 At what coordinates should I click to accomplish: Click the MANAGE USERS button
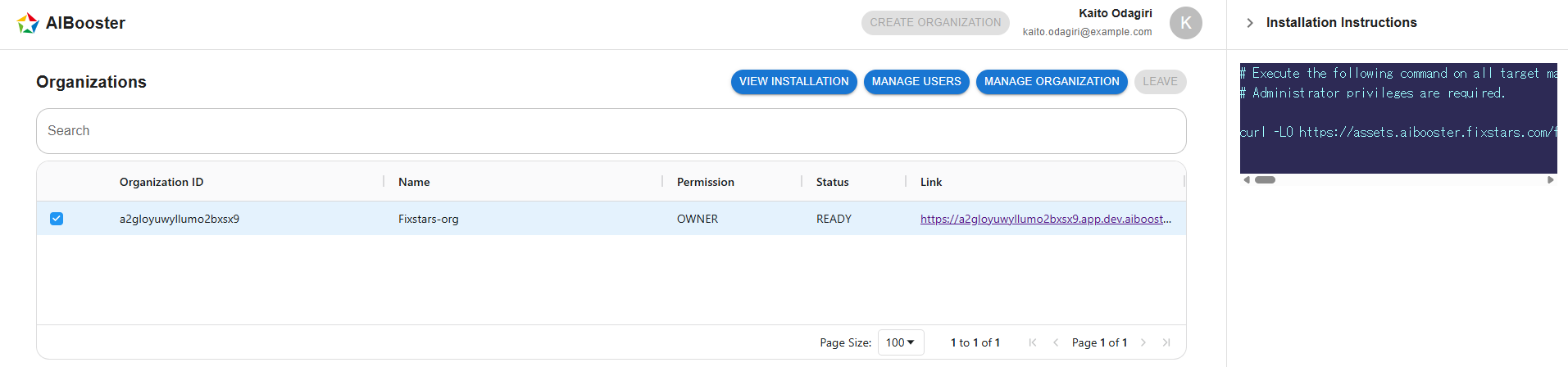[x=916, y=82]
